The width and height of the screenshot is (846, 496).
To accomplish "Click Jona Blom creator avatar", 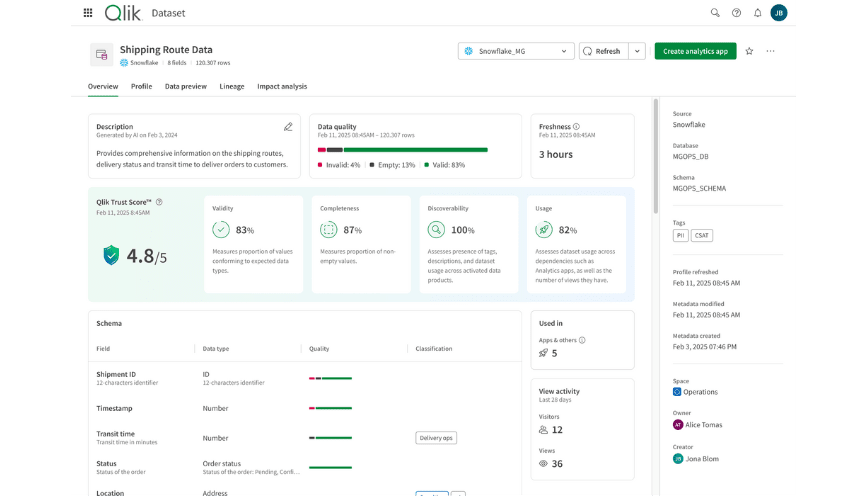I will click(x=678, y=459).
